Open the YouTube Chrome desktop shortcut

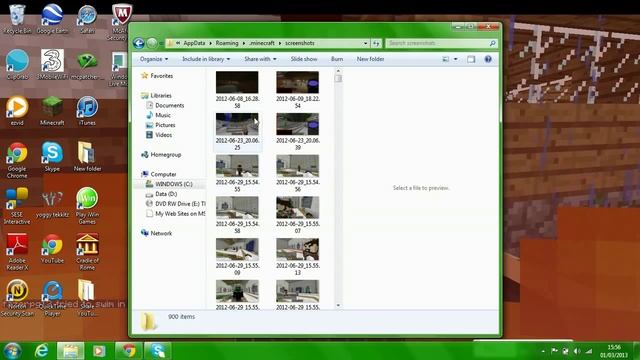click(x=52, y=249)
